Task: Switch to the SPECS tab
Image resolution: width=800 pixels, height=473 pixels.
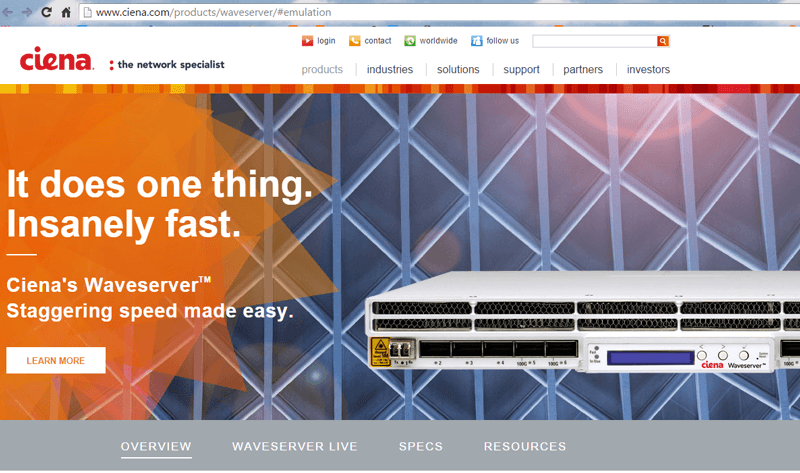Action: tap(421, 446)
